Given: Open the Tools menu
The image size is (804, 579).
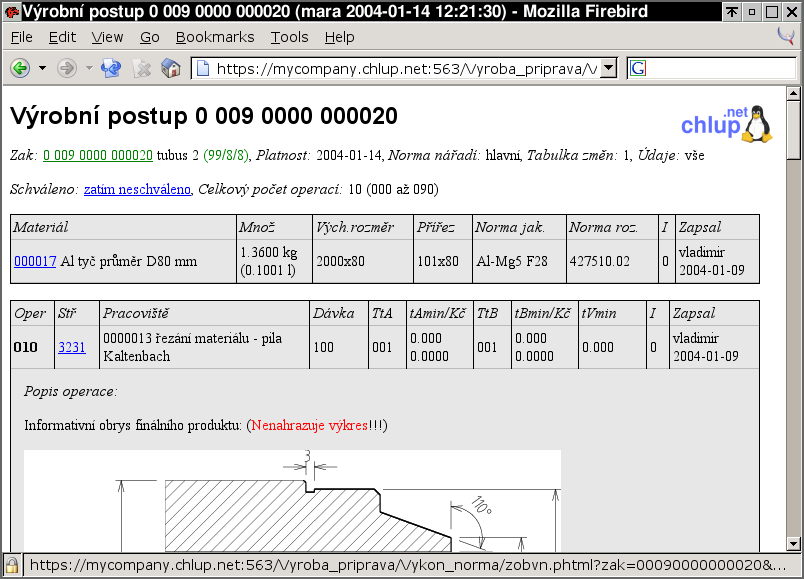Looking at the screenshot, I should click(289, 37).
